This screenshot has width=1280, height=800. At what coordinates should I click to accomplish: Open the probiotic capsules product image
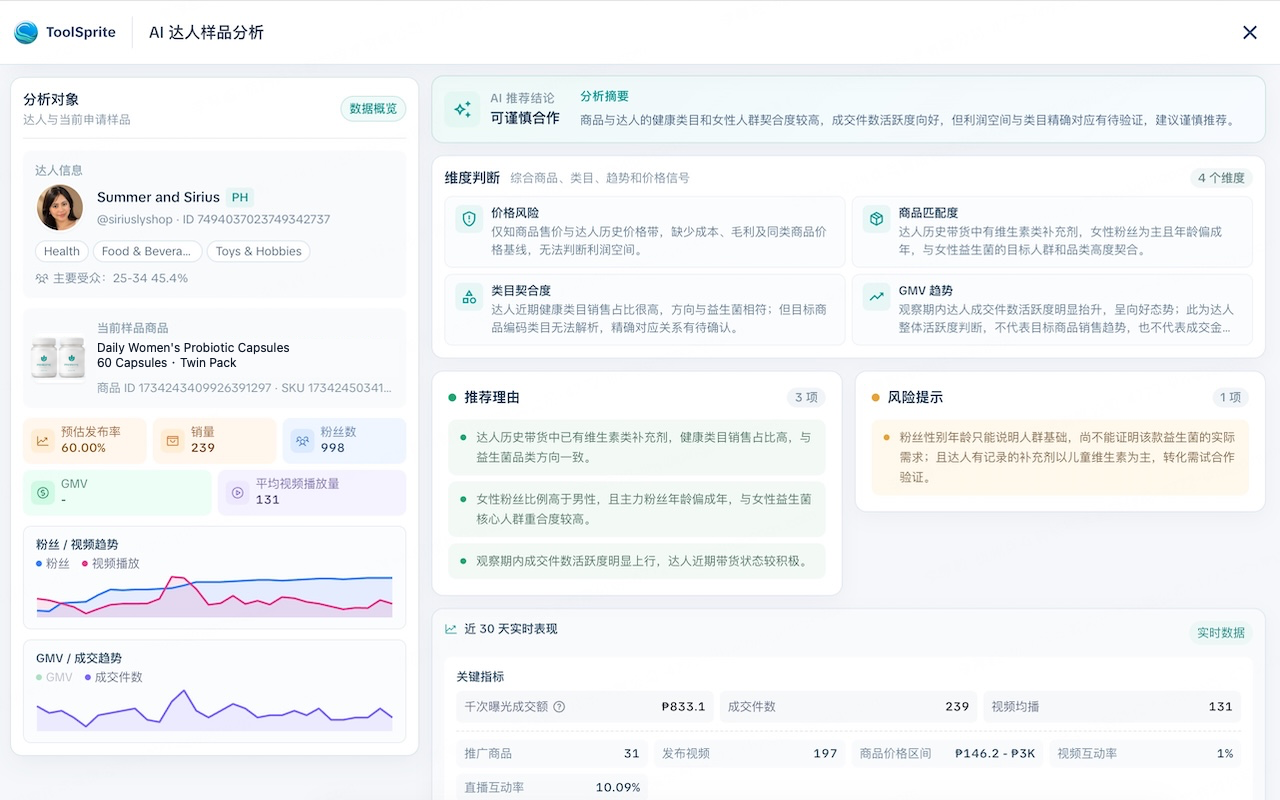(58, 357)
